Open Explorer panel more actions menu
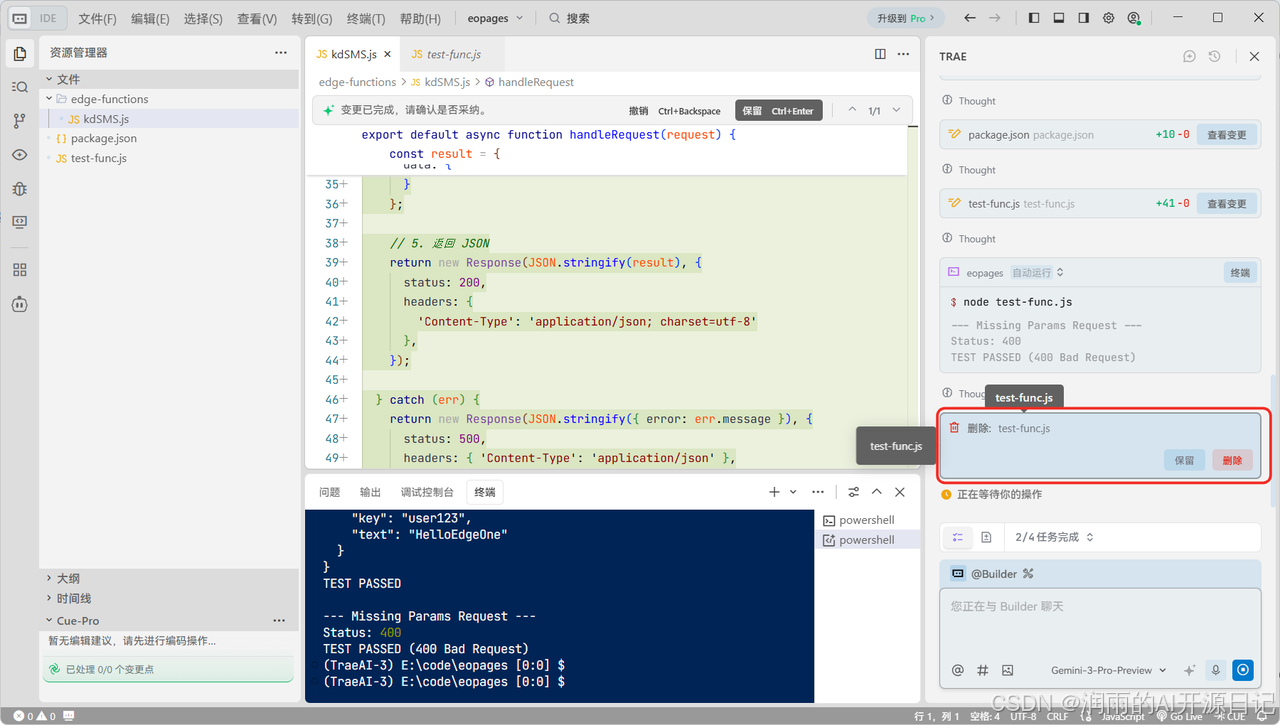 click(x=281, y=53)
